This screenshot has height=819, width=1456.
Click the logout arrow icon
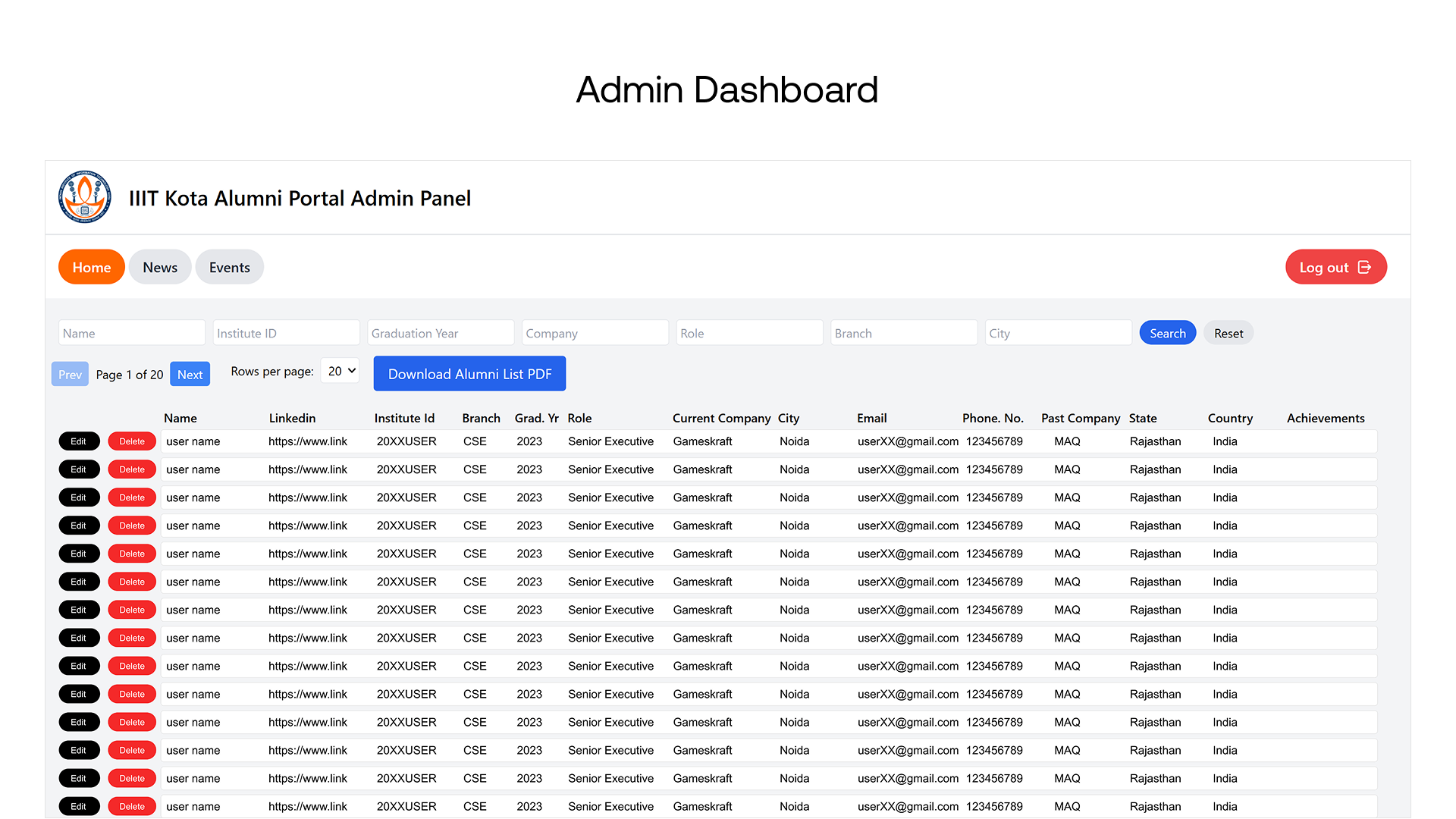pyautogui.click(x=1364, y=267)
